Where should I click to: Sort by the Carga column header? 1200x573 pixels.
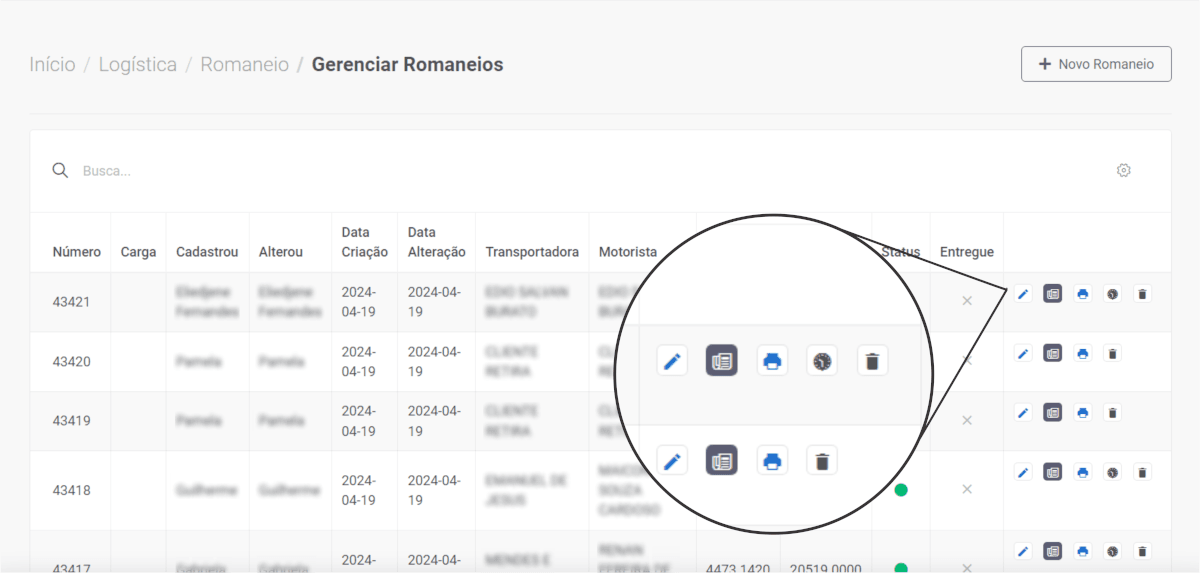click(138, 252)
